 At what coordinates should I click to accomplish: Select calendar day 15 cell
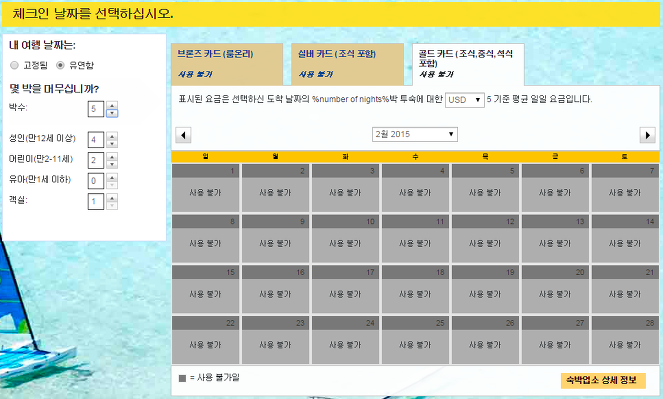(x=205, y=290)
